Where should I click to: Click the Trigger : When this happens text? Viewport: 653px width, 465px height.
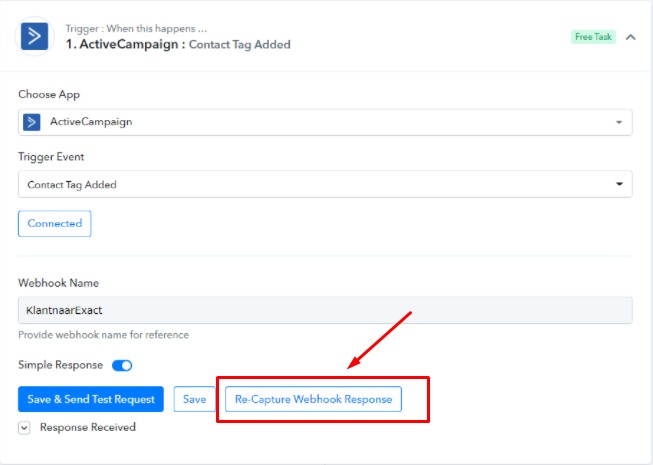[x=136, y=29]
